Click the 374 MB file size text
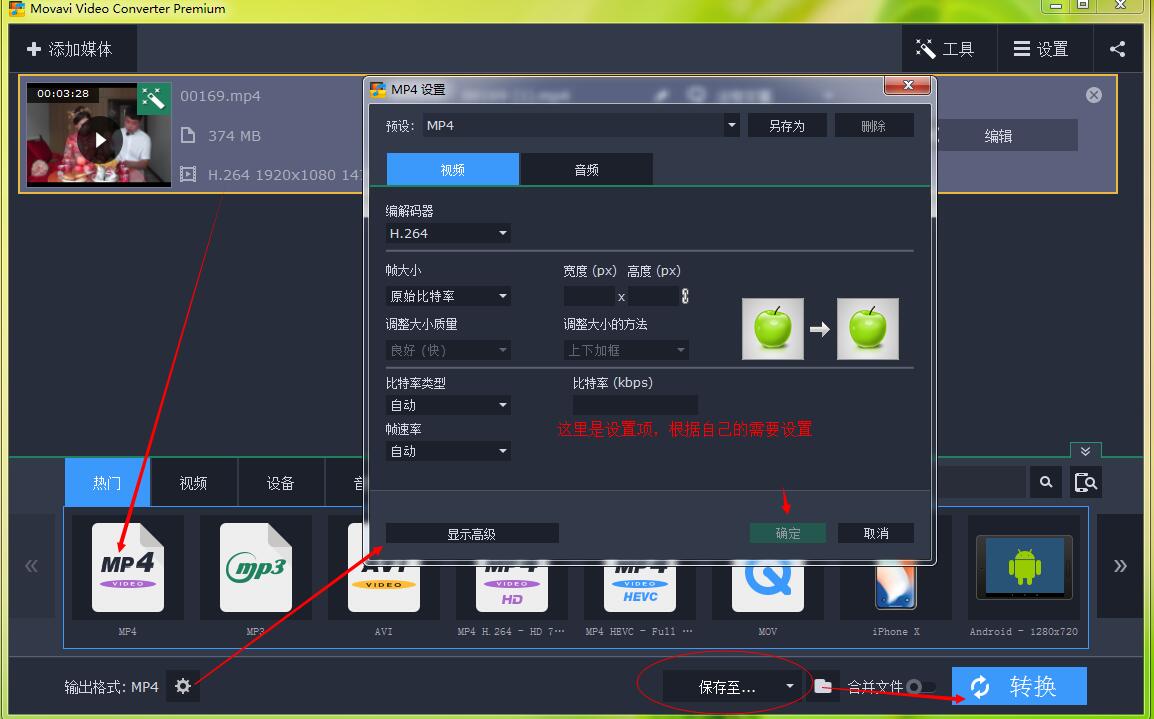The height and width of the screenshot is (719, 1154). [234, 135]
